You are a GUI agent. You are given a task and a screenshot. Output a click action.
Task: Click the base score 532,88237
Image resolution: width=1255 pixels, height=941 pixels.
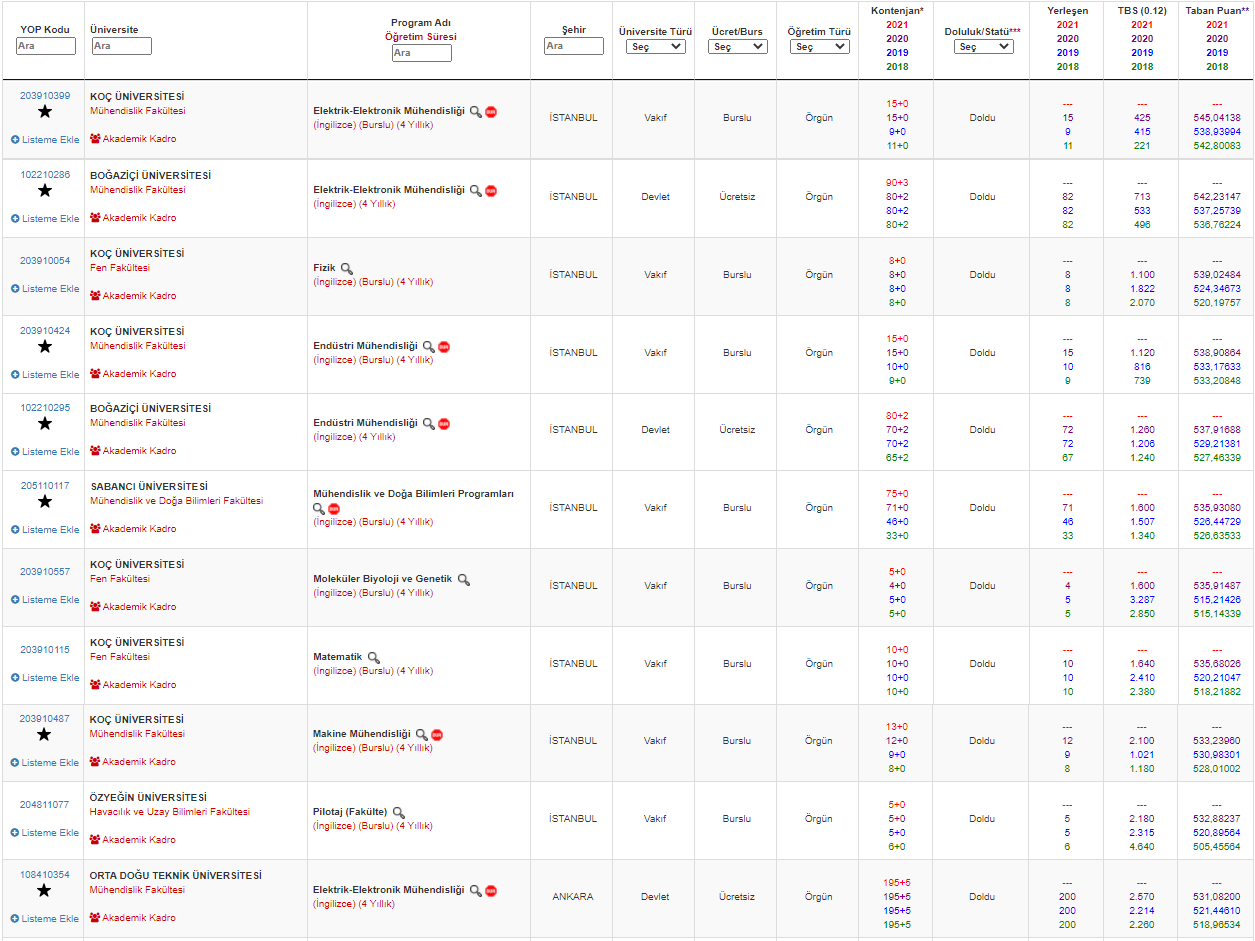[x=1217, y=819]
